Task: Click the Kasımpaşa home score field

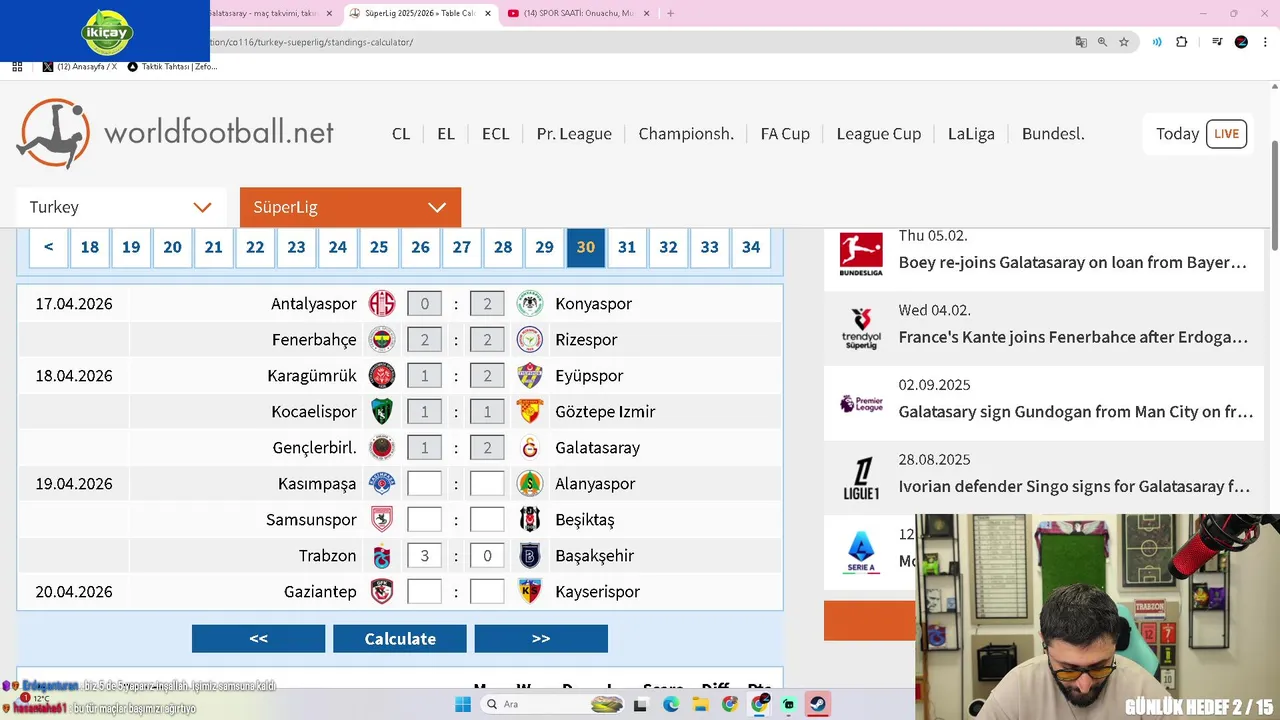Action: tap(424, 483)
